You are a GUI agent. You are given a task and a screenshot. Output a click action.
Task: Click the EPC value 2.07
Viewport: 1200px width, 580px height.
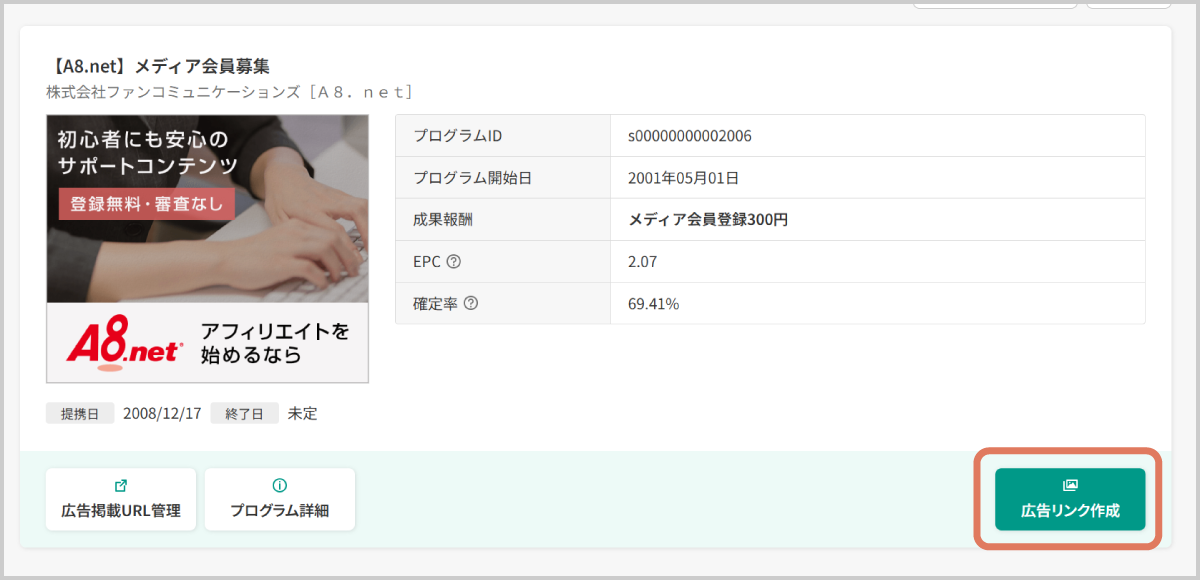tap(642, 261)
